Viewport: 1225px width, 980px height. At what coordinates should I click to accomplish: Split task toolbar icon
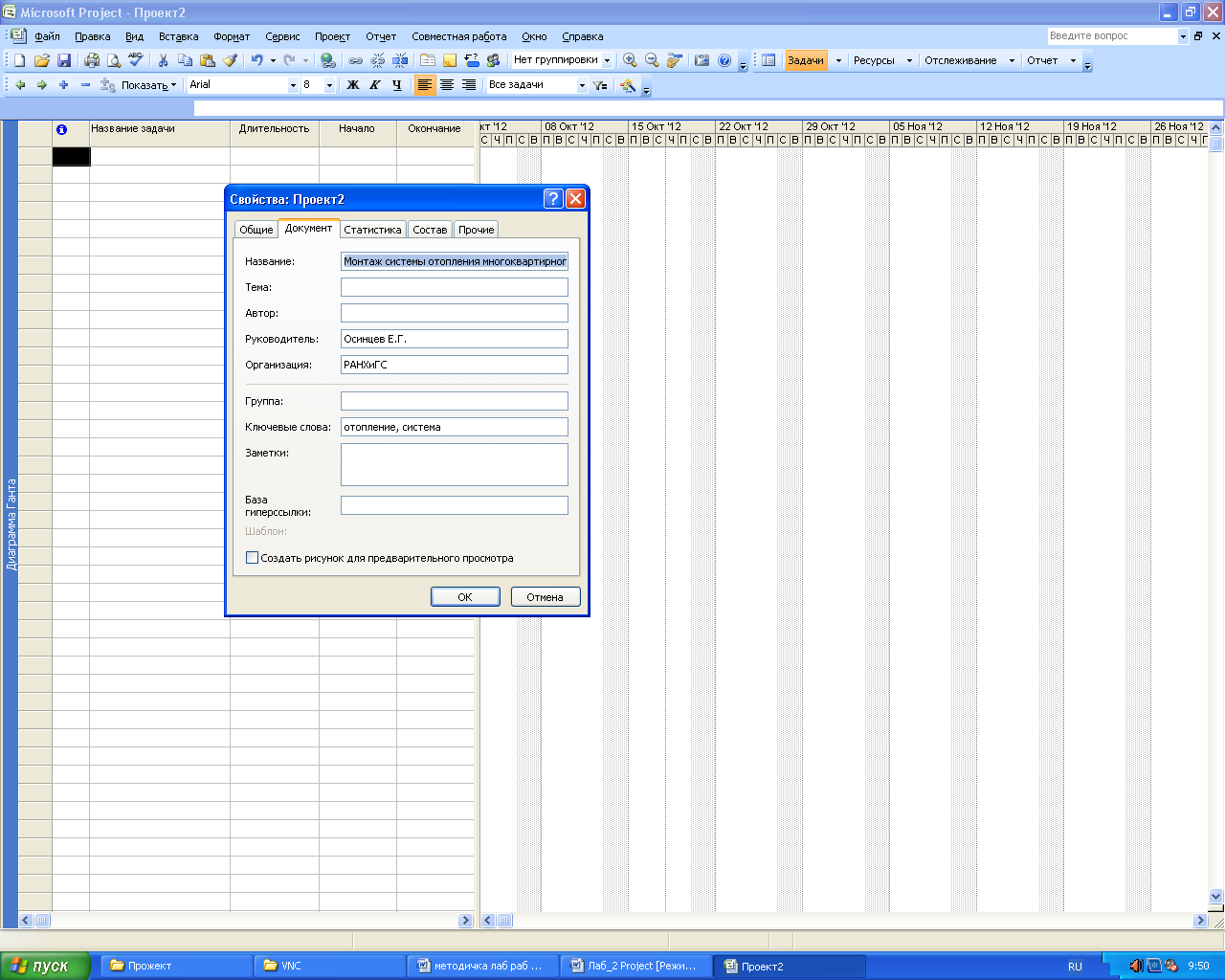click(x=400, y=60)
